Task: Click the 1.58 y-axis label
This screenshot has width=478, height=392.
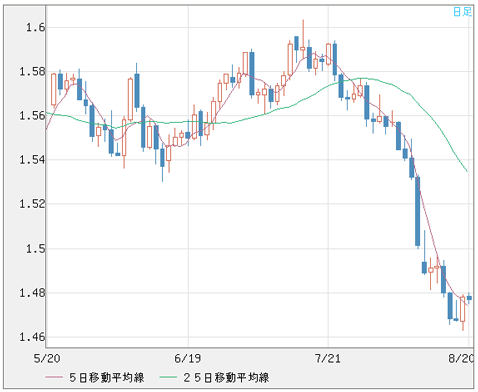Action: coord(32,71)
